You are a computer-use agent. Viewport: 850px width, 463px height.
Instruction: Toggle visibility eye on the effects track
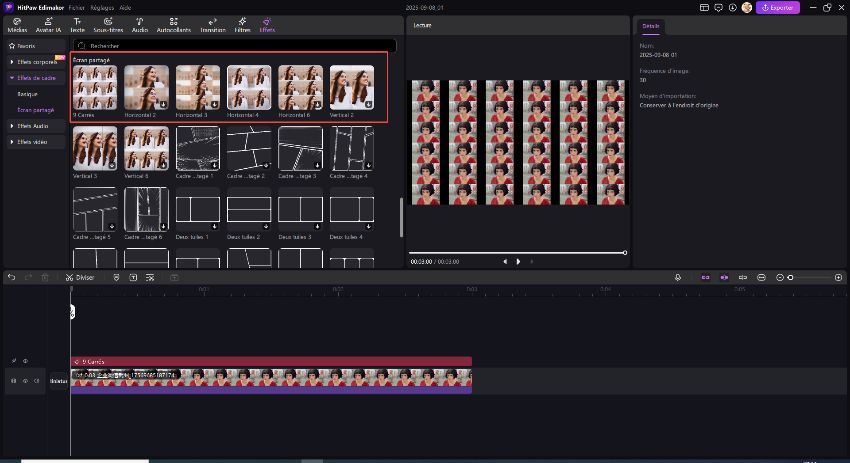click(25, 361)
